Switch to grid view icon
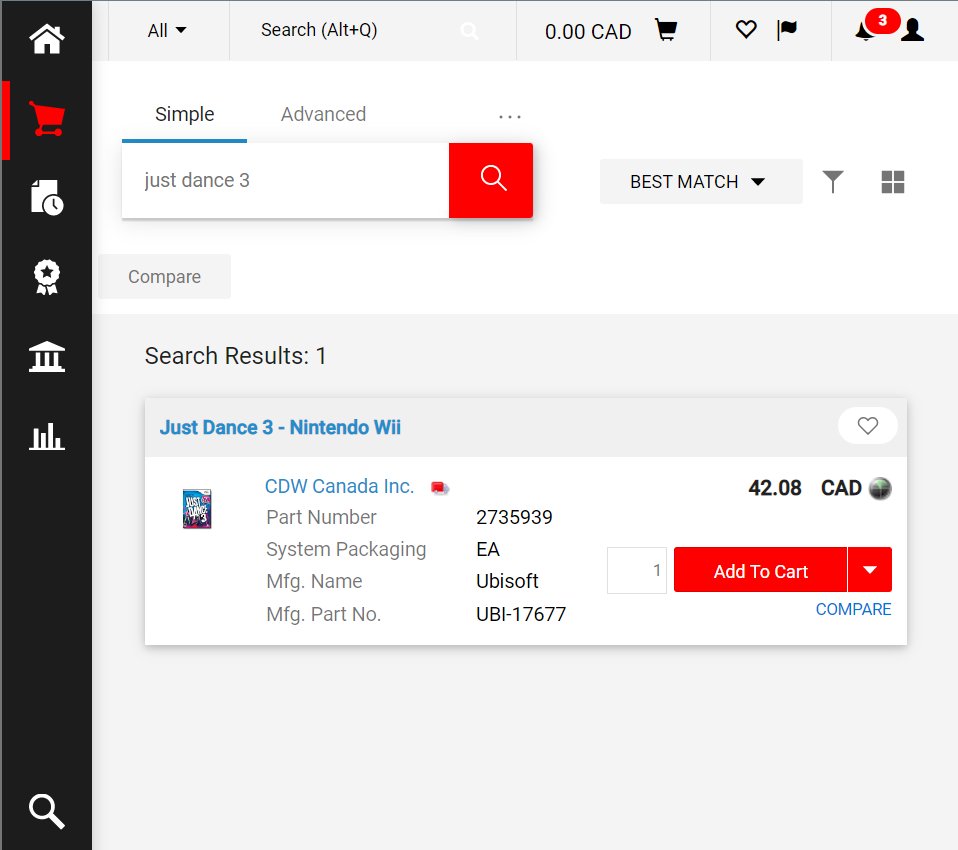 pyautogui.click(x=893, y=181)
